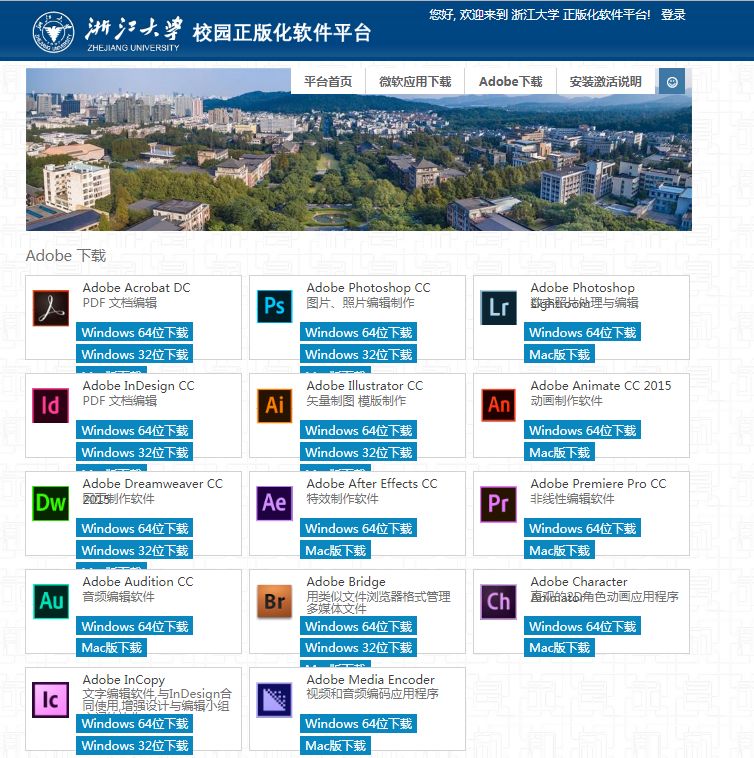Image resolution: width=754 pixels, height=758 pixels.
Task: Click the Dreamweaver Dw icon
Action: tap(51, 503)
